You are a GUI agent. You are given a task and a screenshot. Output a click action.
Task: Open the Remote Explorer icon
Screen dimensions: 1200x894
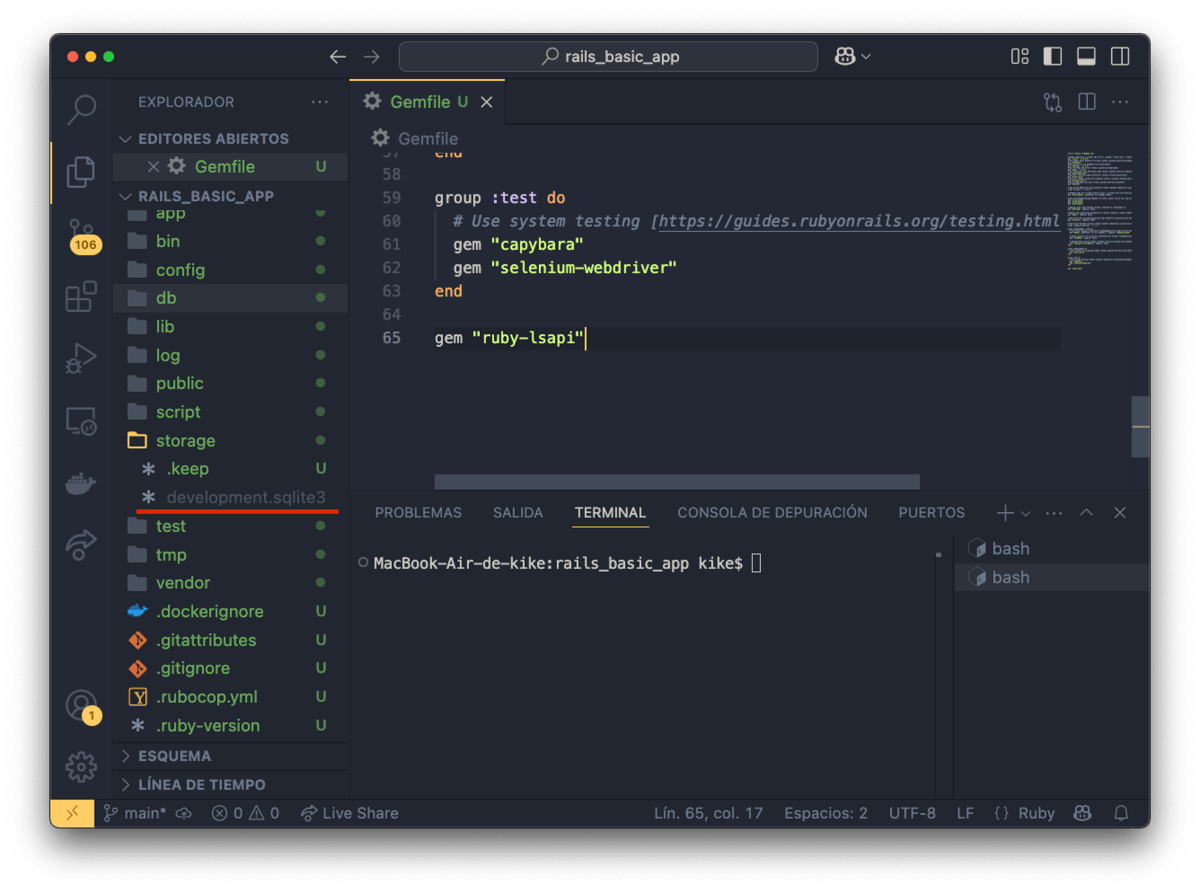pos(81,421)
